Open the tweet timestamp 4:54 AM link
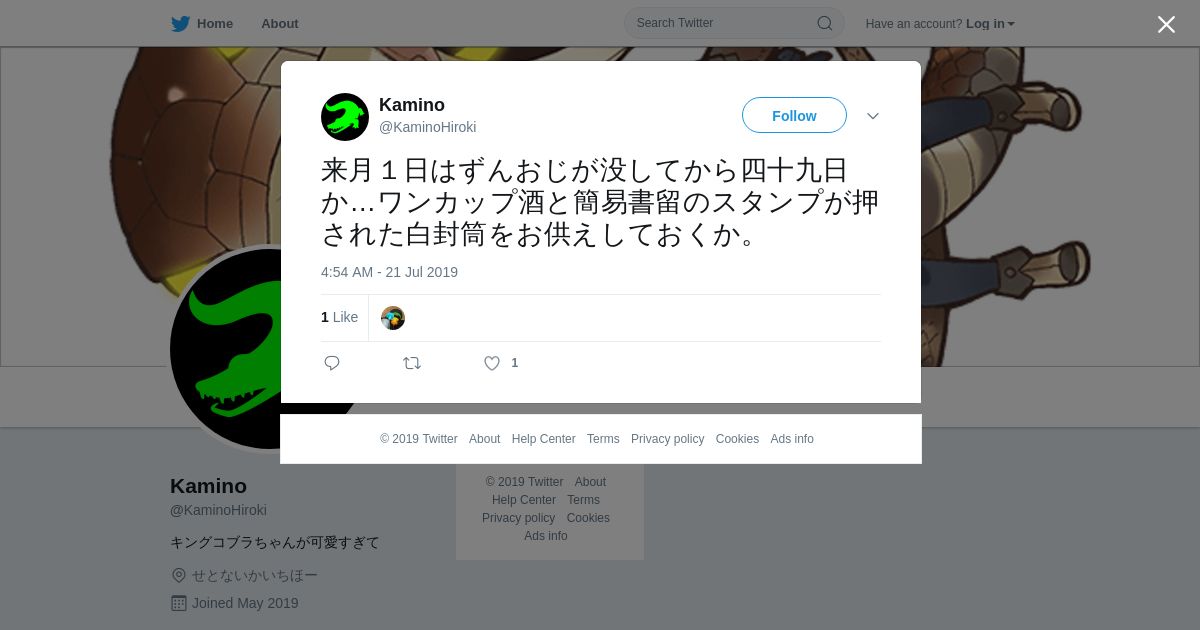The height and width of the screenshot is (630, 1200). pos(389,272)
